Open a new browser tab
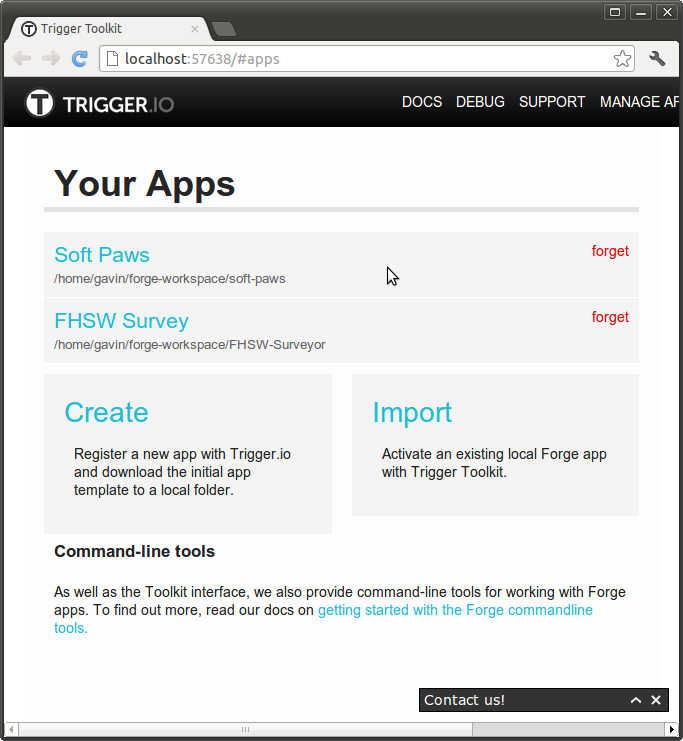Screen dimensions: 683x741 (x=224, y=29)
